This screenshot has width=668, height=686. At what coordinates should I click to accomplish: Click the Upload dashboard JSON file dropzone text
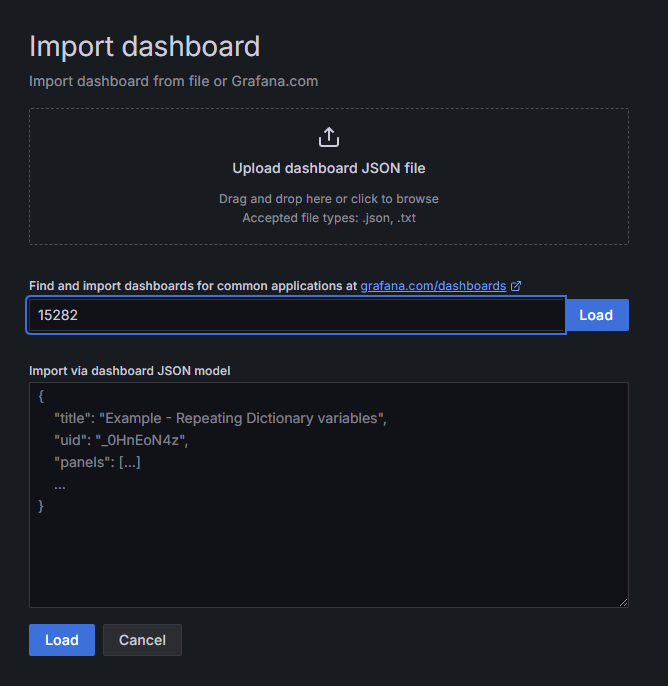329,168
